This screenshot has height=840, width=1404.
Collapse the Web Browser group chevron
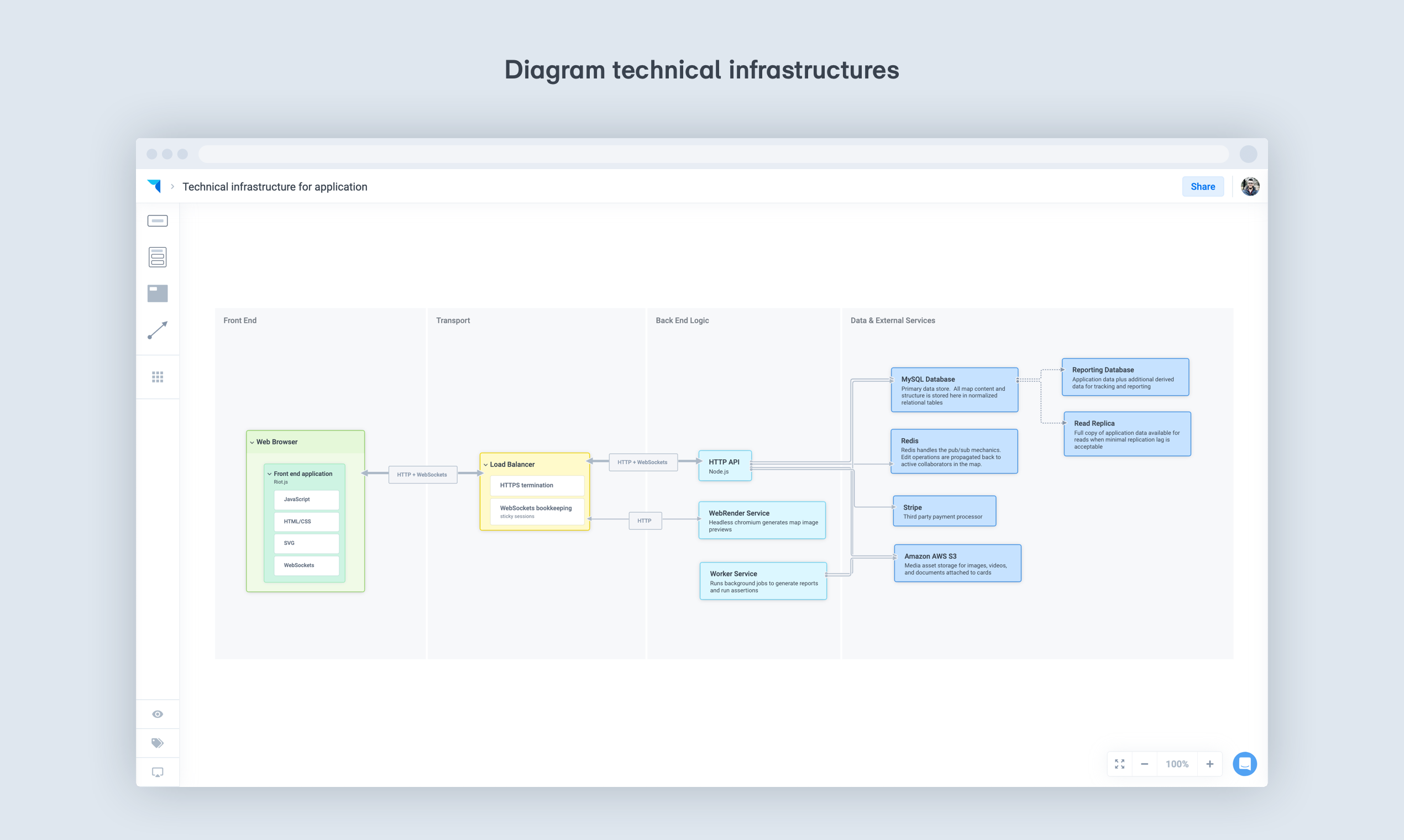(252, 442)
